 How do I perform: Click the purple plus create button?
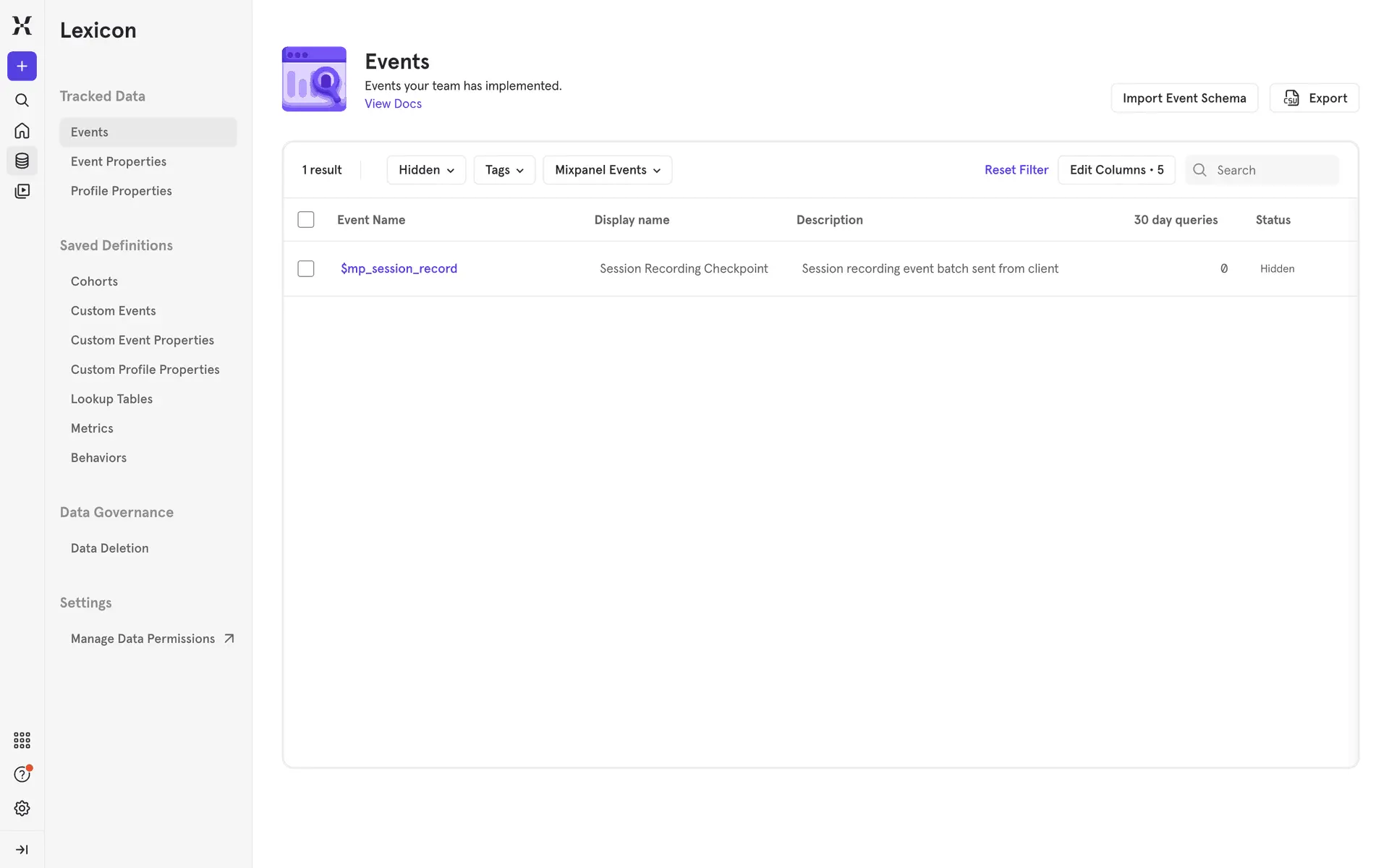22,67
